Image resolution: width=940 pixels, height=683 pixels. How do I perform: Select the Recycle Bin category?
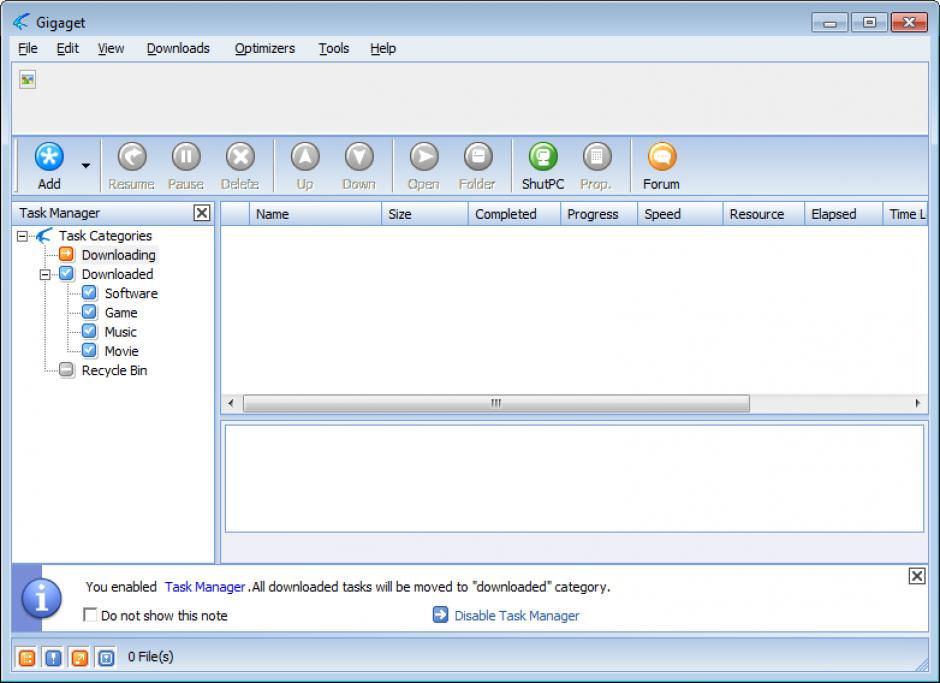point(115,371)
